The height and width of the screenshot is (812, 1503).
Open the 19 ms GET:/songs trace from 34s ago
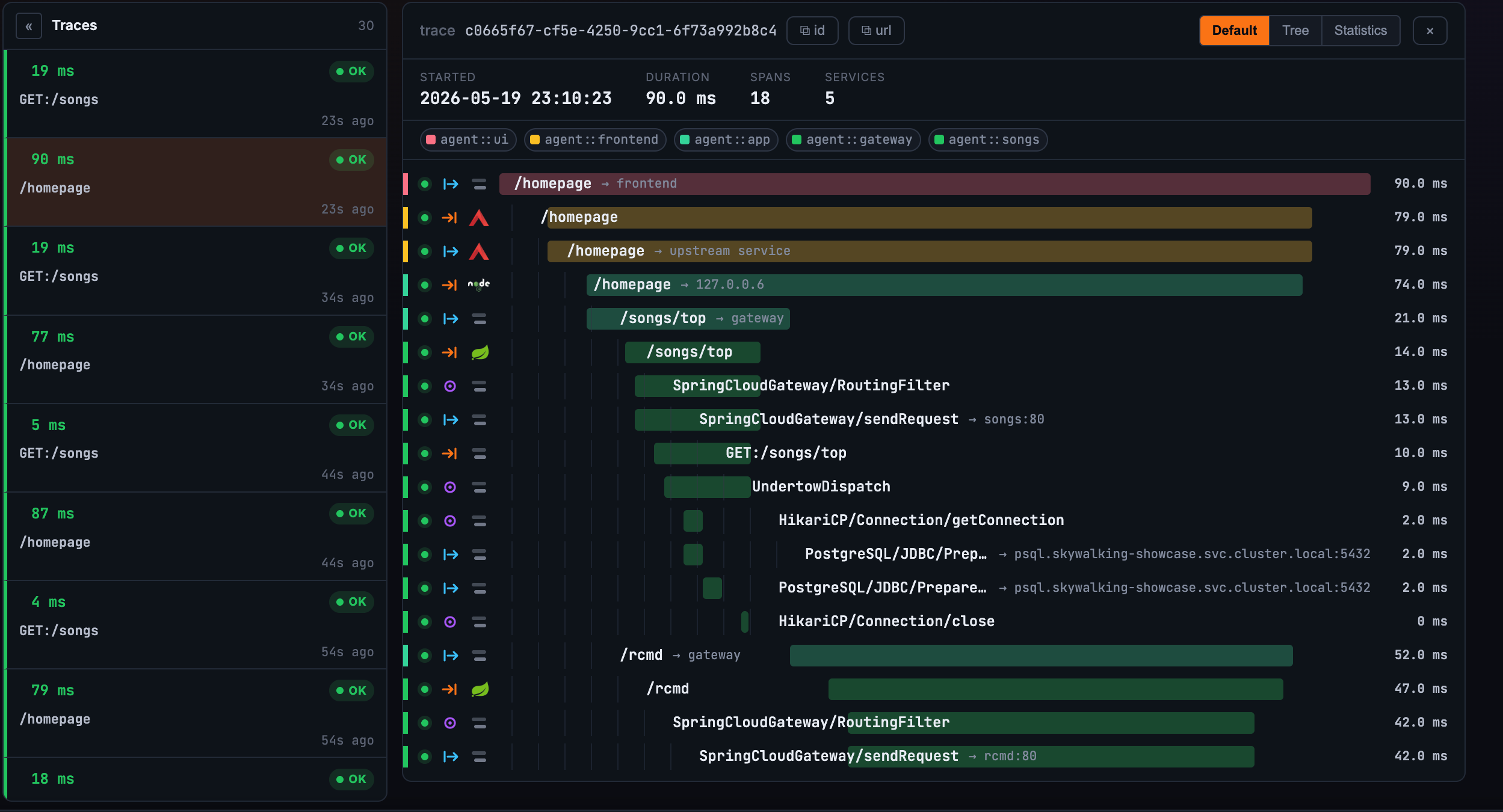pos(196,271)
